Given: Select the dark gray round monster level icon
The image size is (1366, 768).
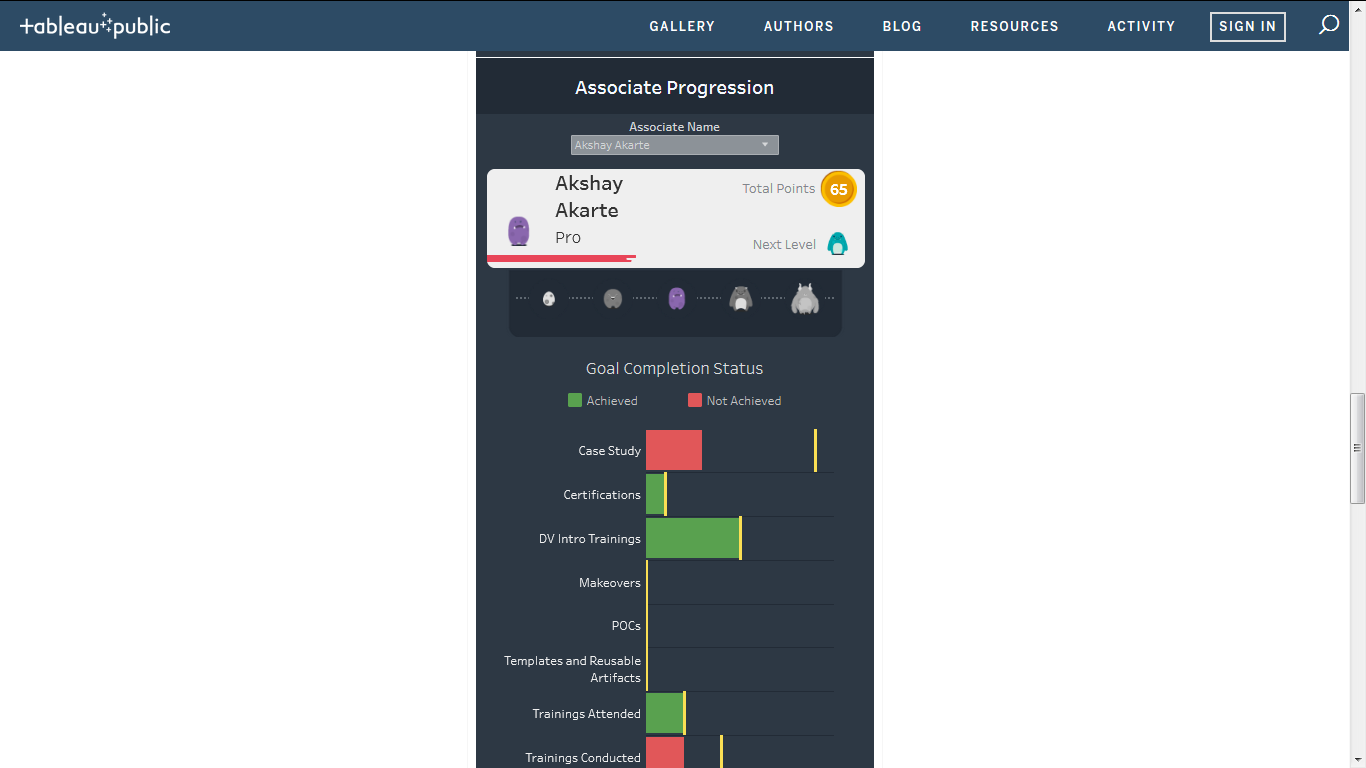Looking at the screenshot, I should click(613, 298).
